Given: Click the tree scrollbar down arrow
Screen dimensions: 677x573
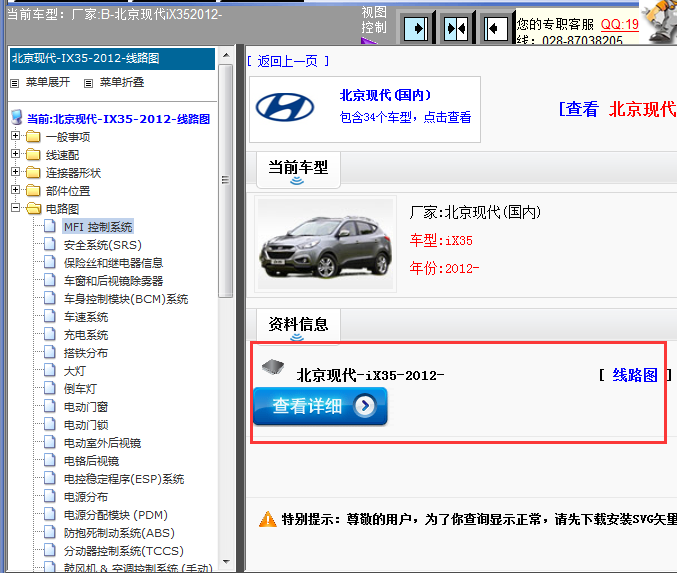Looking at the screenshot, I should pyautogui.click(x=226, y=562).
